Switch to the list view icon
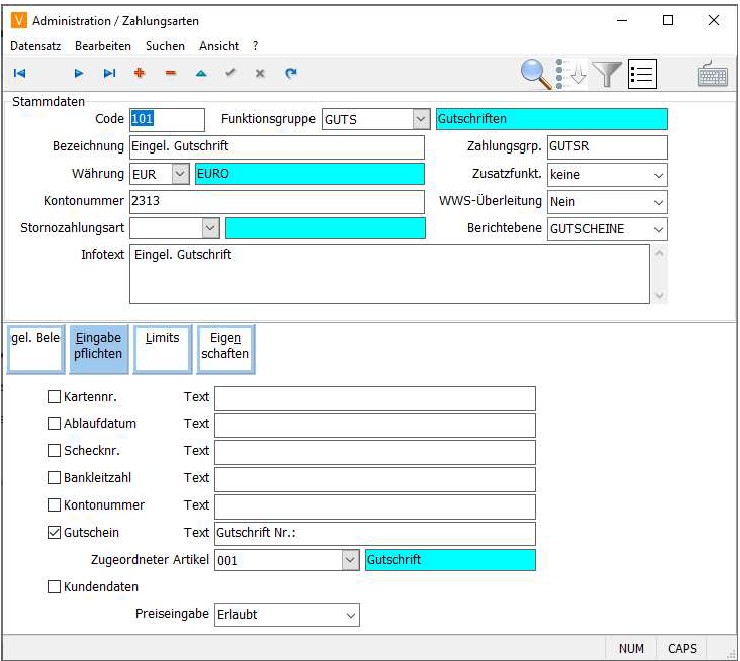 click(642, 74)
